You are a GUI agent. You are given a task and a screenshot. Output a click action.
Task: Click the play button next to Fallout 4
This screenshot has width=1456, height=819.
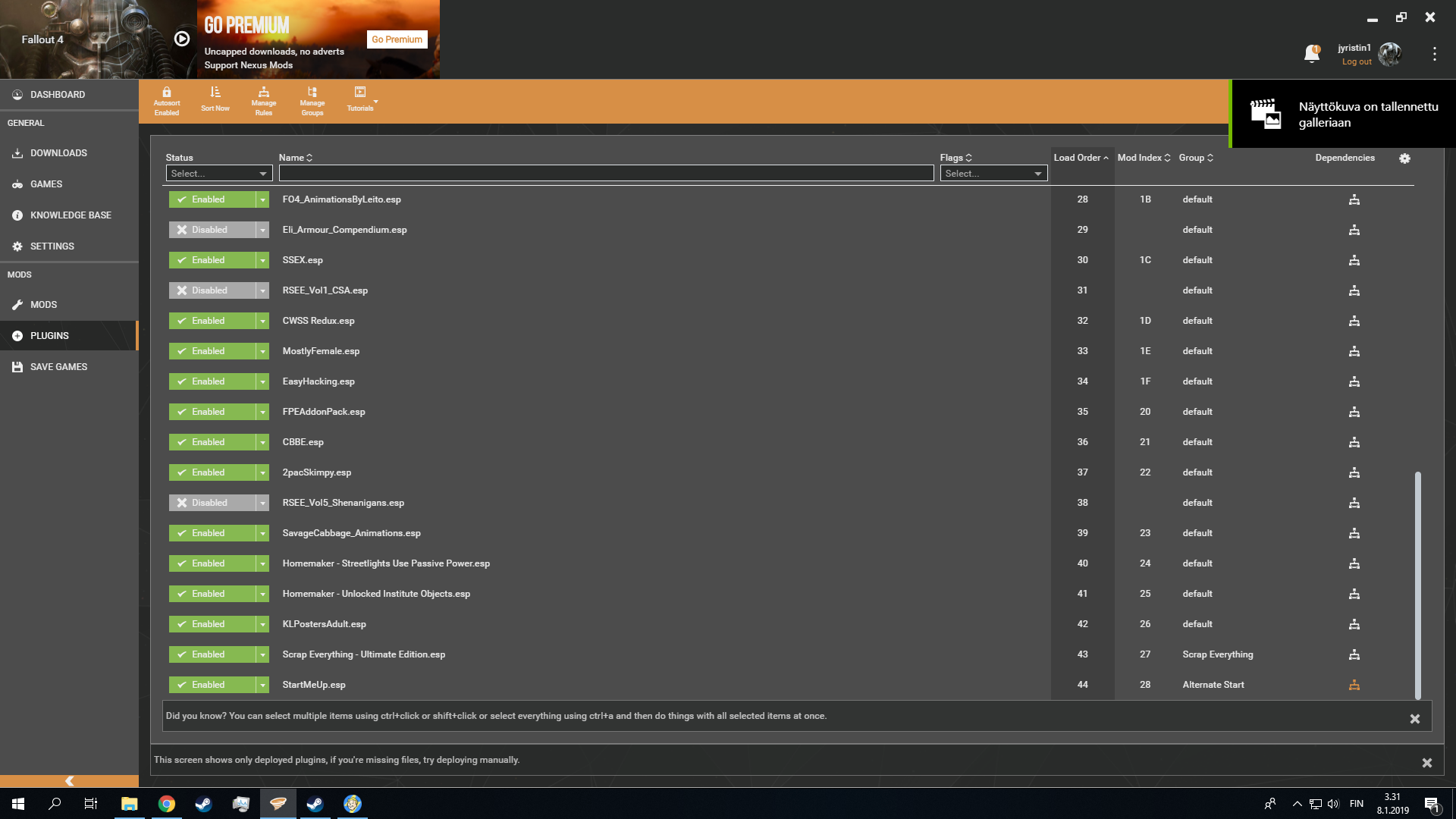(182, 39)
